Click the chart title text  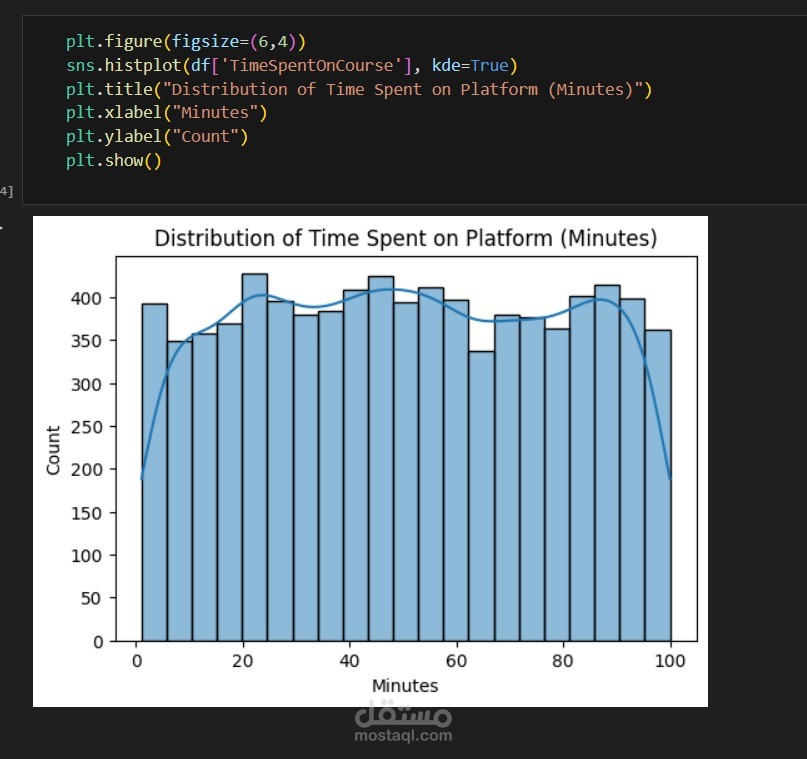406,238
